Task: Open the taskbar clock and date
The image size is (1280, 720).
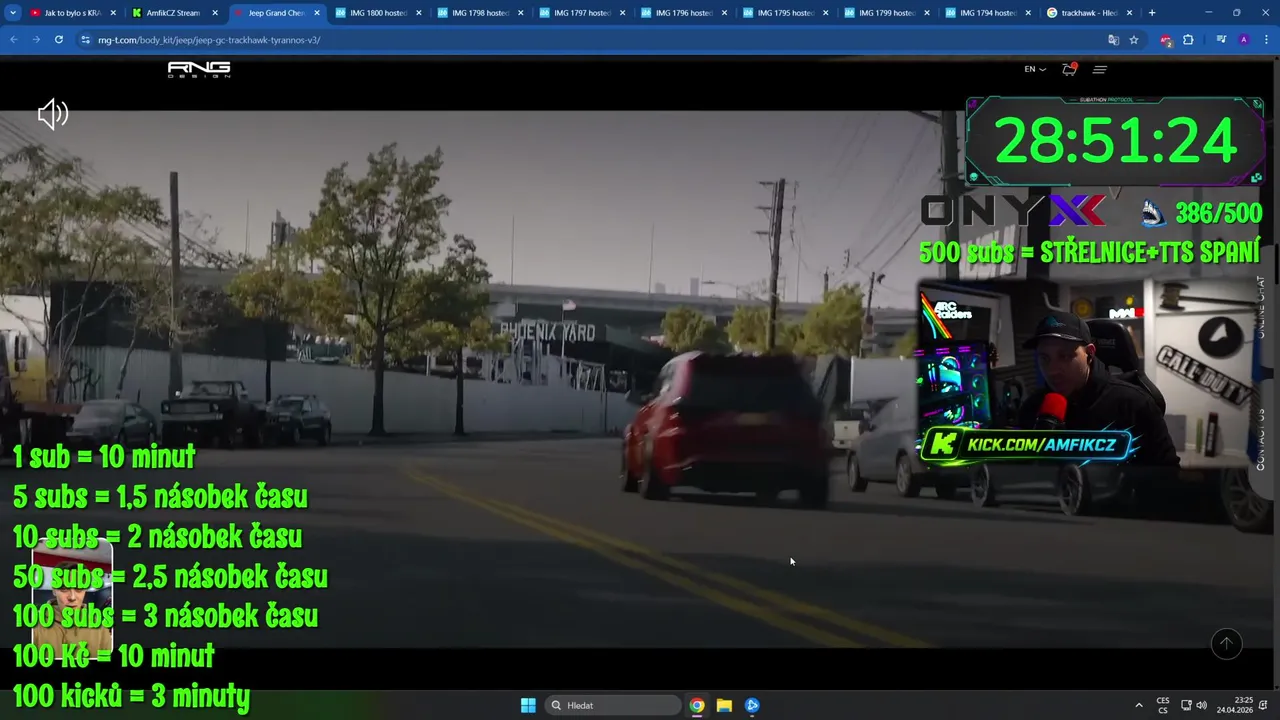Action: [x=1235, y=705]
